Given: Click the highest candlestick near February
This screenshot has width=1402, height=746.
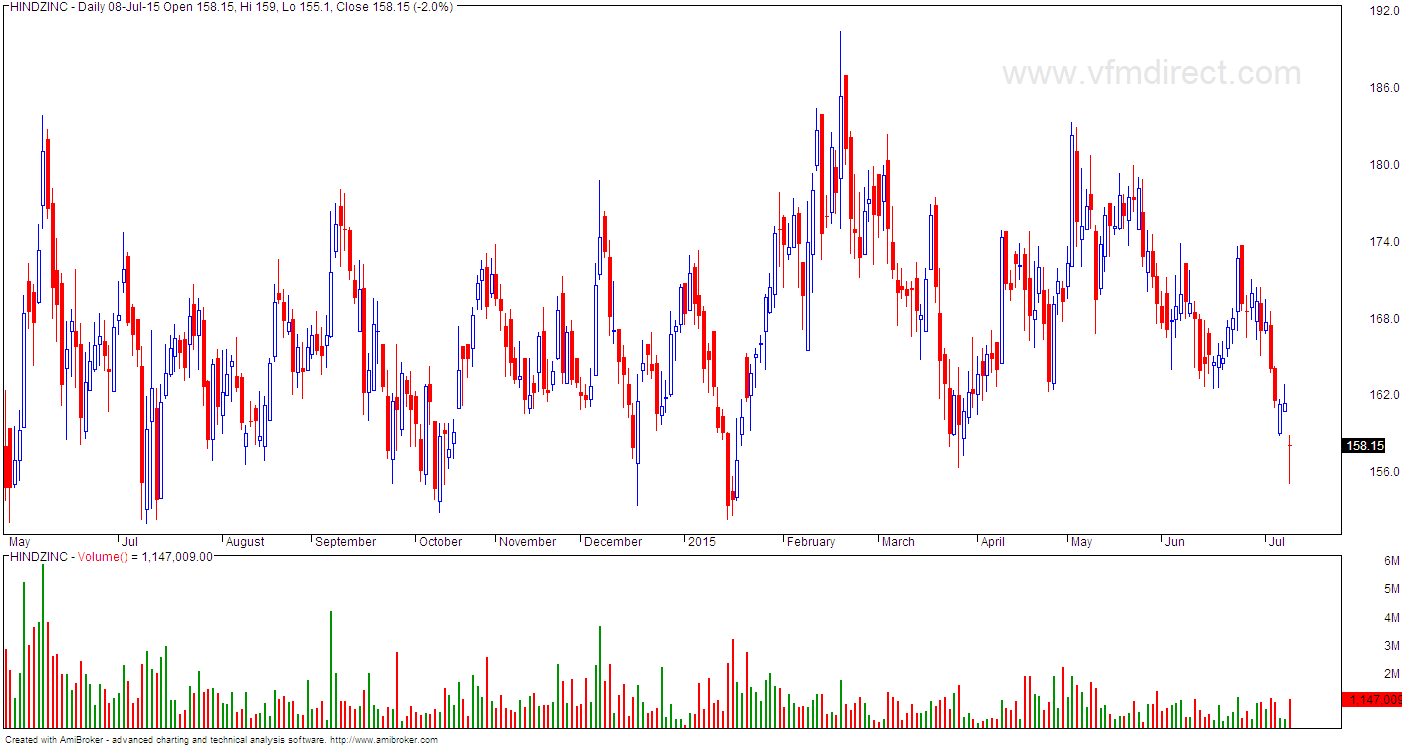Looking at the screenshot, I should (840, 60).
